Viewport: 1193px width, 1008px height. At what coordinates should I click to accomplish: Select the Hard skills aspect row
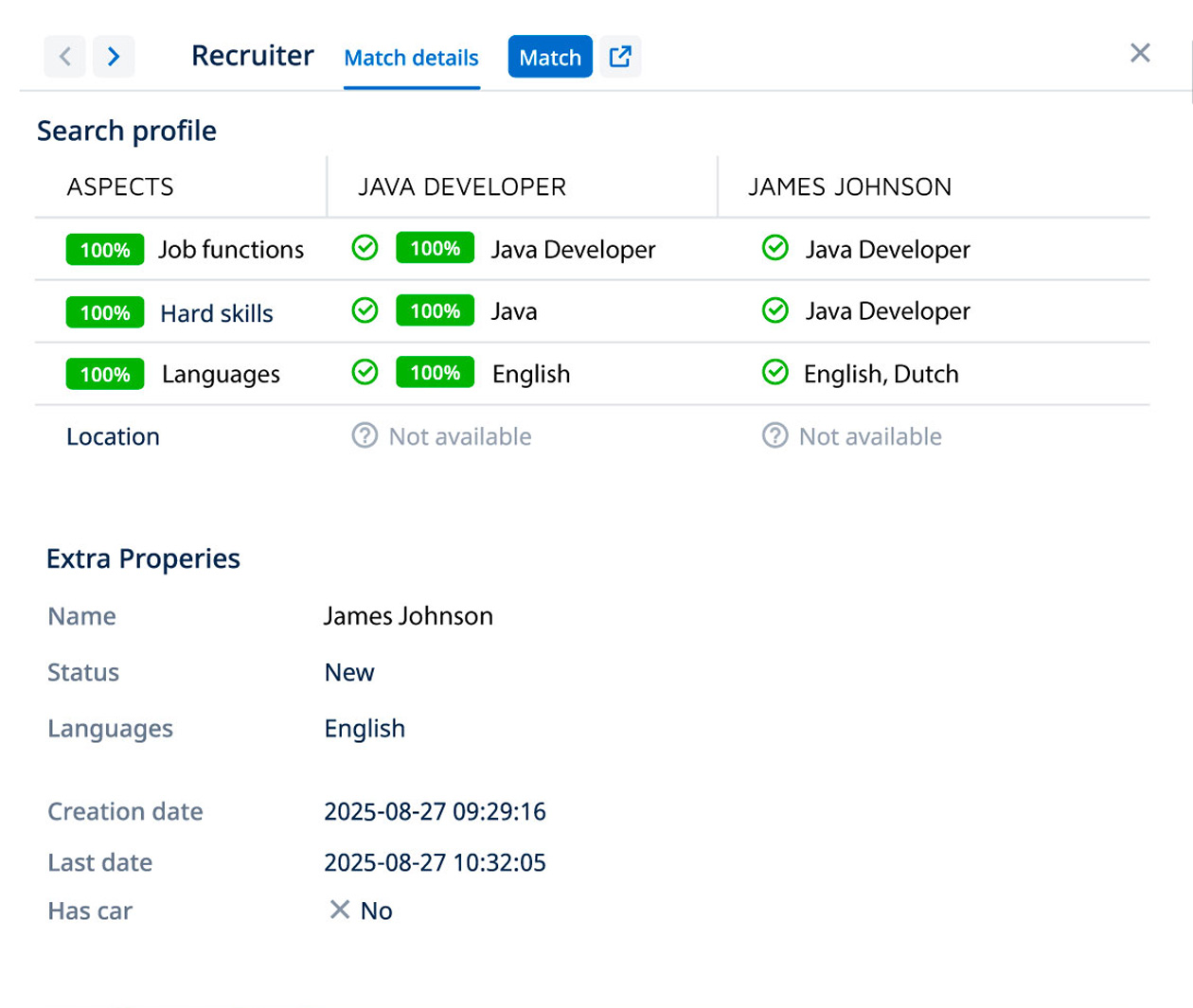(216, 313)
